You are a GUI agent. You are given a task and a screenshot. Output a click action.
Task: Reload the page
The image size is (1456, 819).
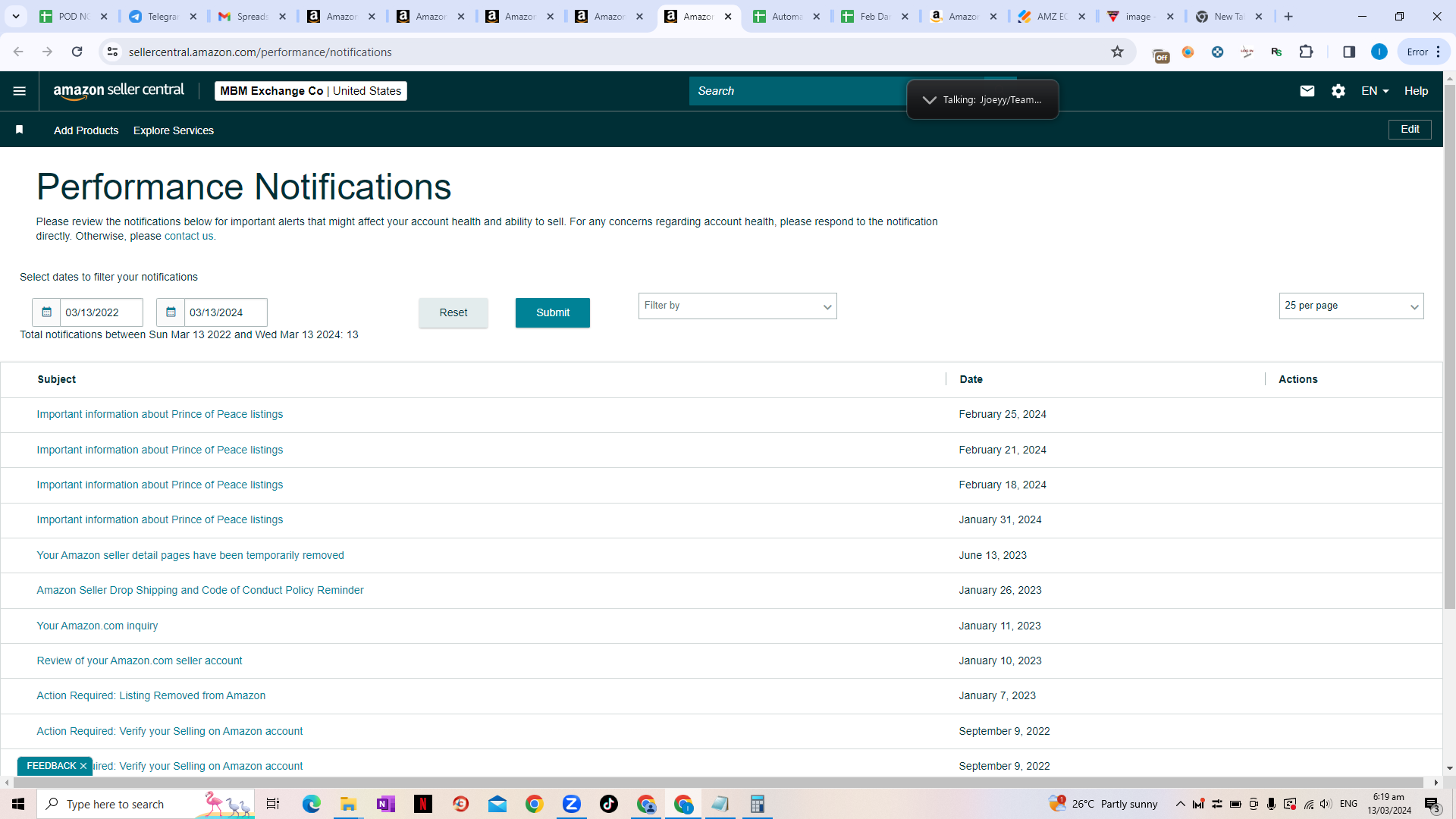point(77,52)
